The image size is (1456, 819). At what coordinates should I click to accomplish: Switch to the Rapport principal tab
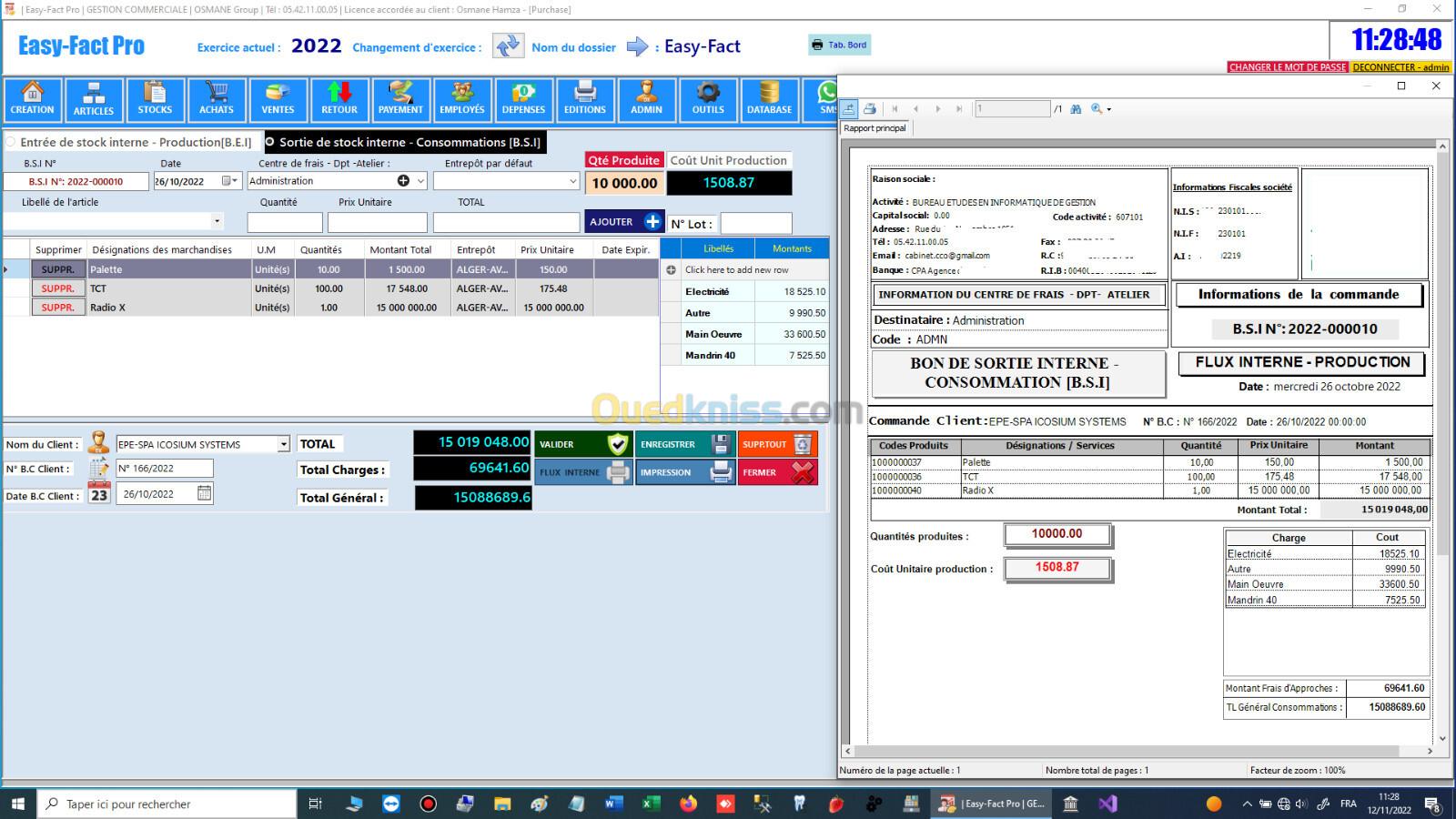[875, 128]
